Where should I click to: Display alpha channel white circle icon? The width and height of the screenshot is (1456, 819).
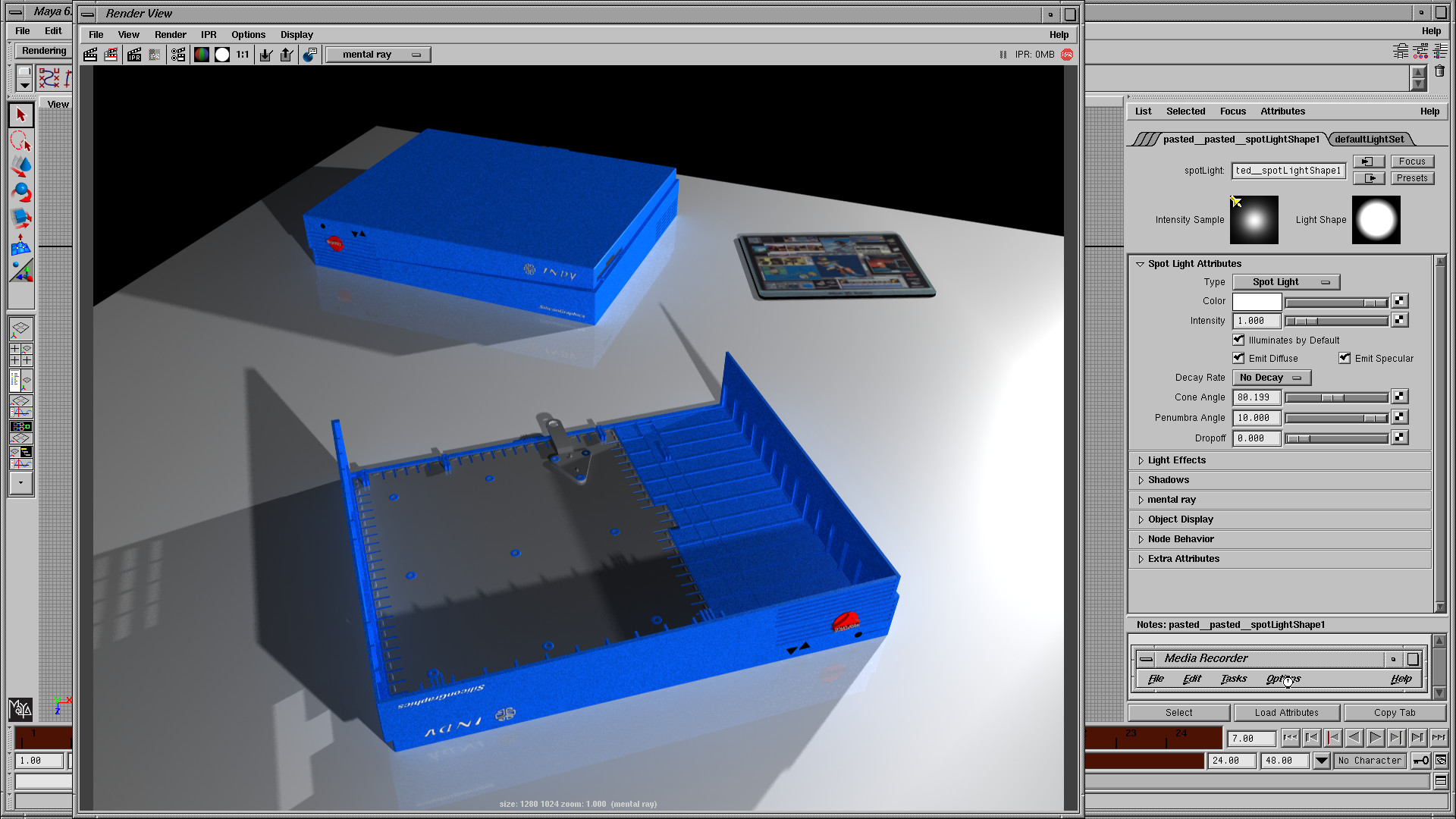(222, 55)
